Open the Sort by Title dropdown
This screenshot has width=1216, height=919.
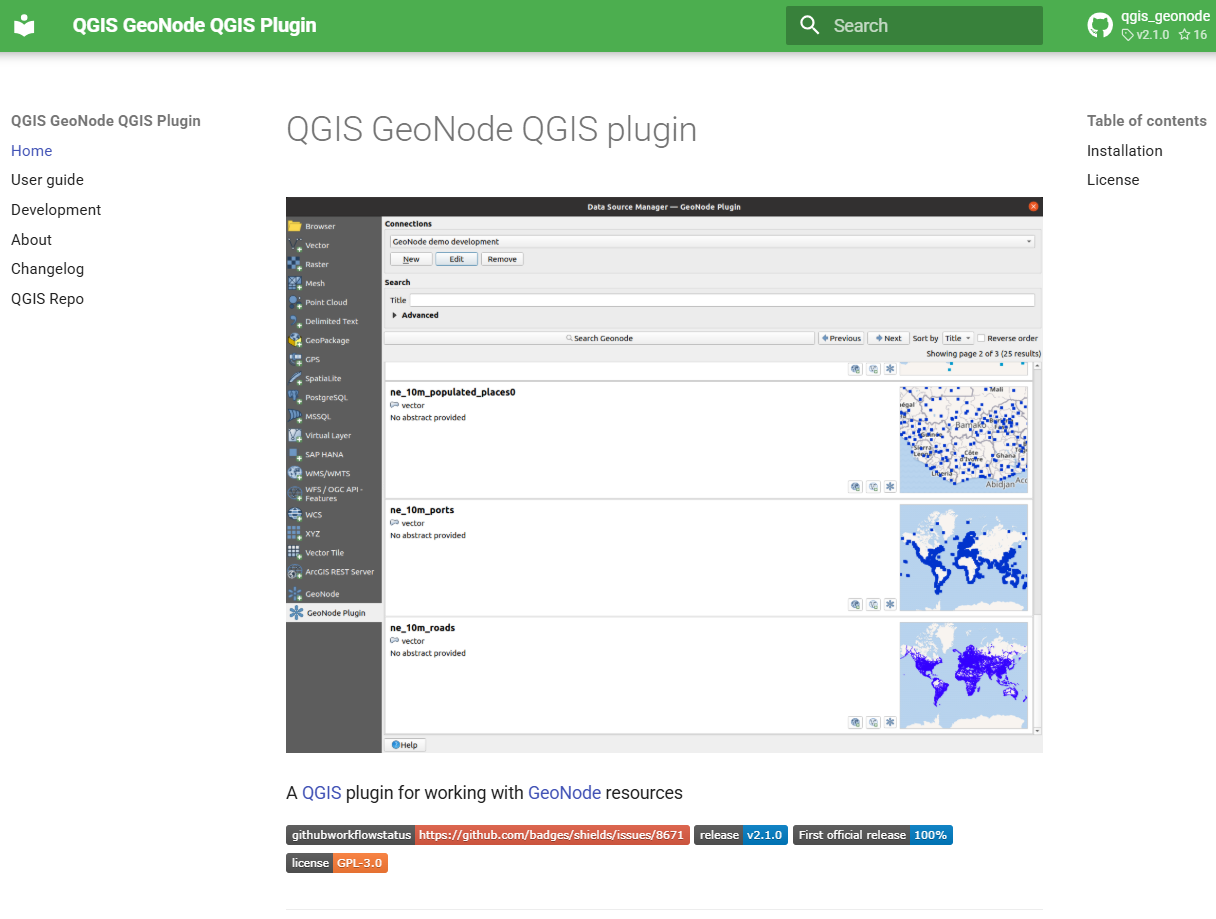(x=957, y=338)
